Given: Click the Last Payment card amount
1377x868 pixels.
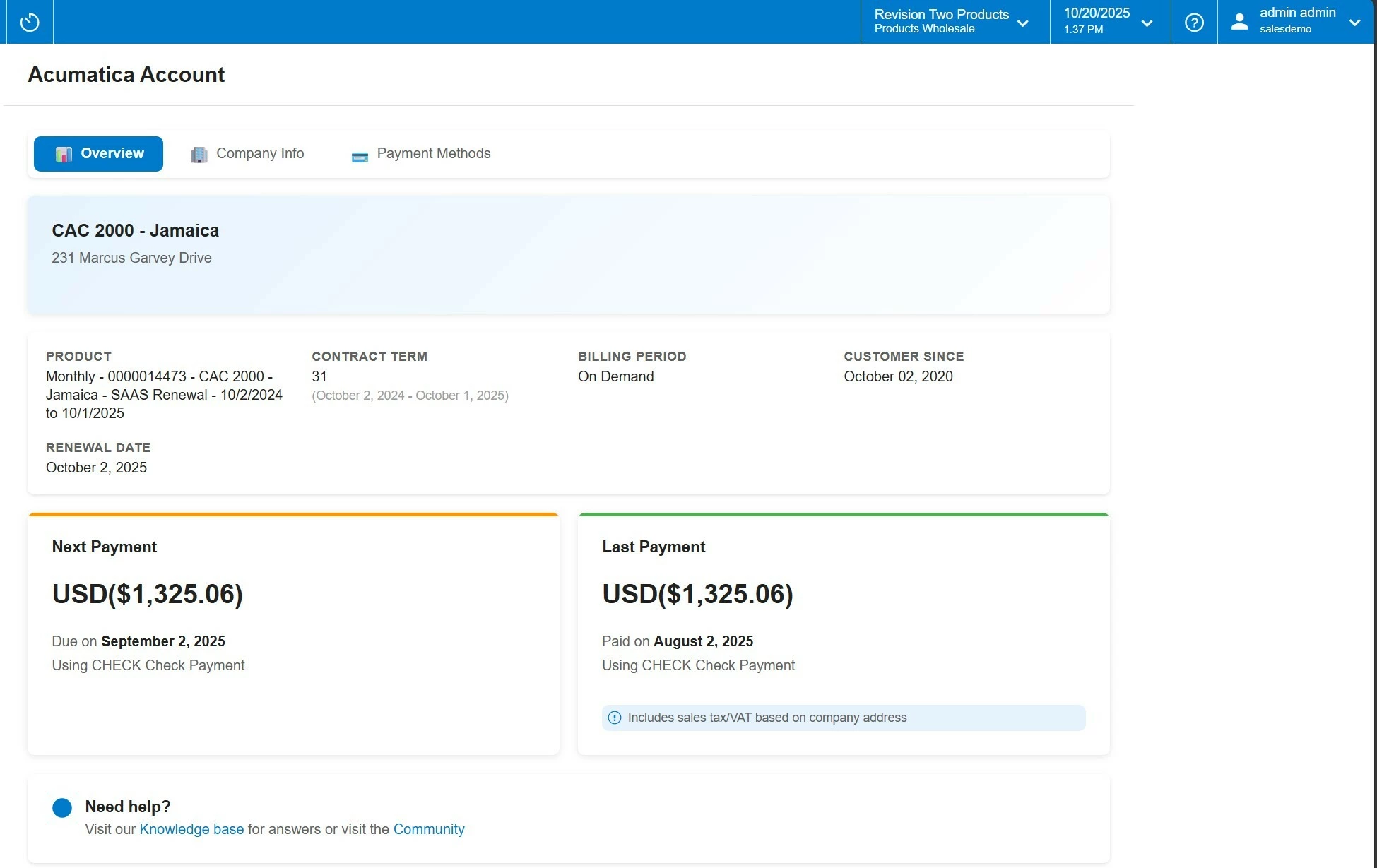Looking at the screenshot, I should [x=697, y=594].
